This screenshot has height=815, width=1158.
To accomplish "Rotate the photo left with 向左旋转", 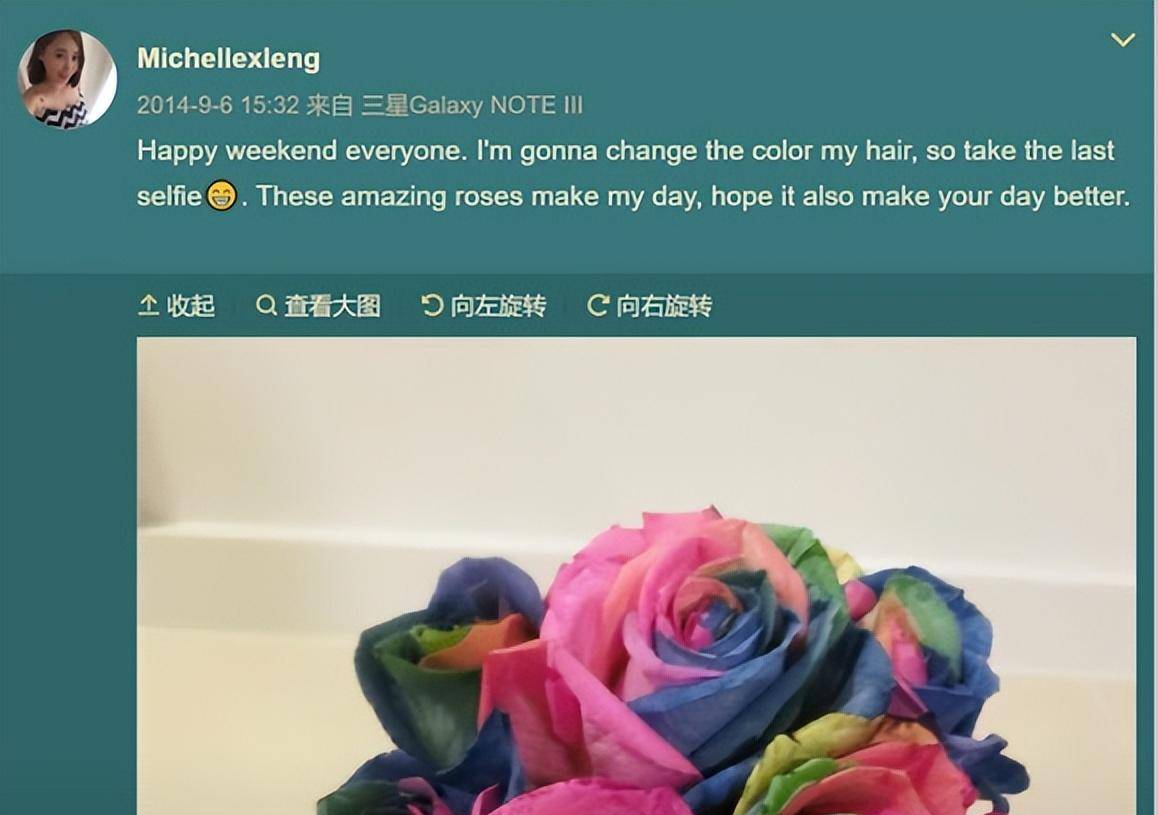I will click(498, 306).
